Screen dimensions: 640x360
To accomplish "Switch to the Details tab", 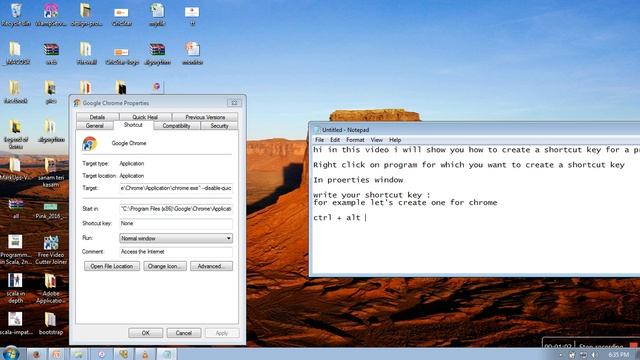I will point(97,117).
